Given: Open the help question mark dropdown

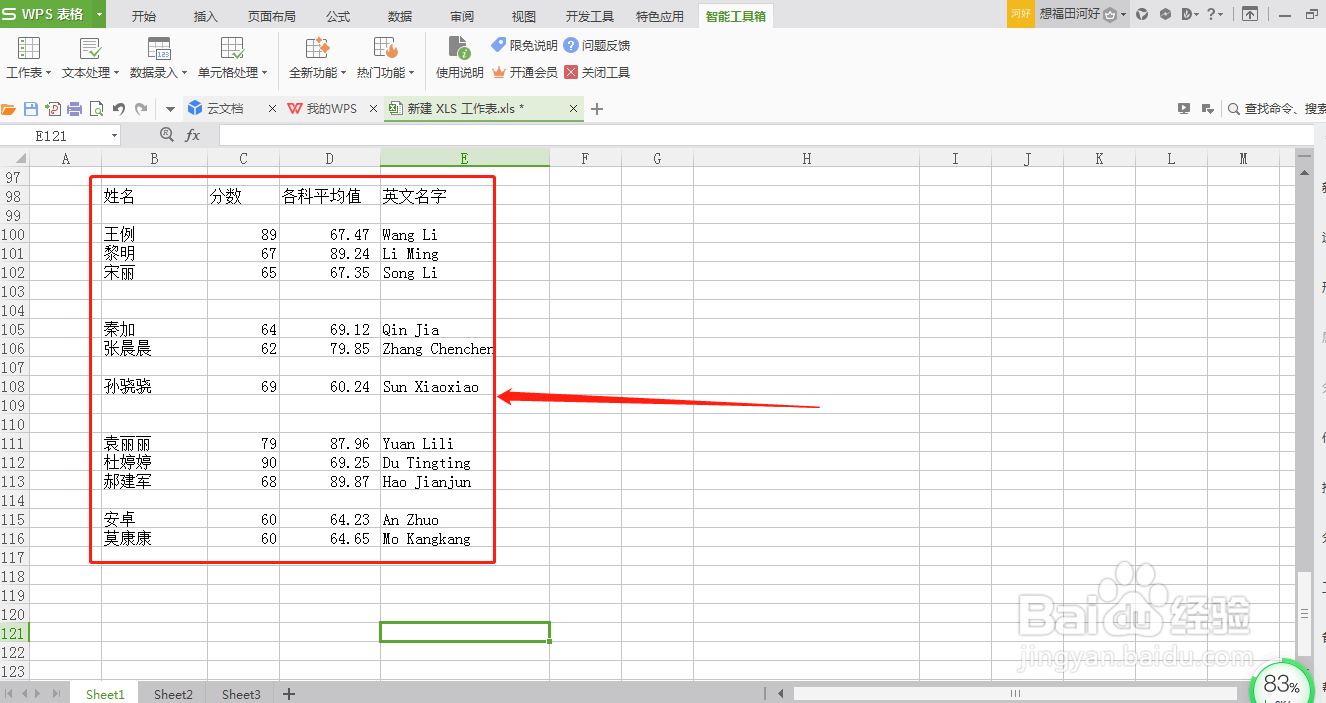Looking at the screenshot, I should 1215,14.
